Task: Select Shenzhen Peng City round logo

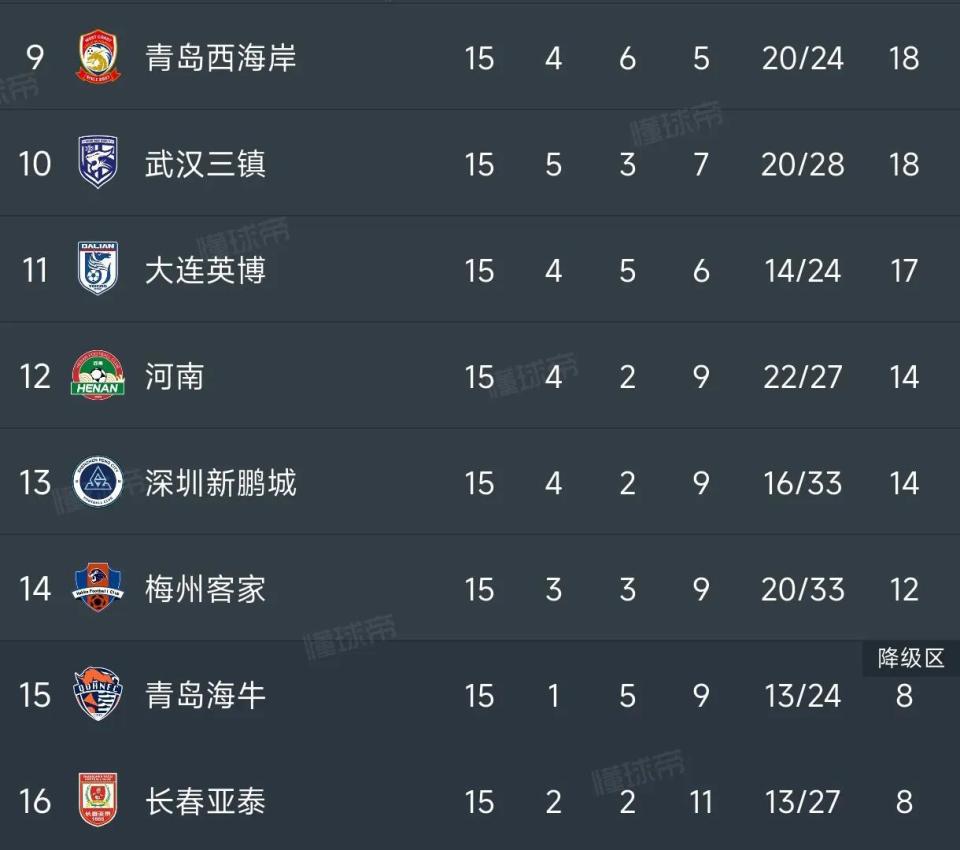Action: (x=98, y=481)
